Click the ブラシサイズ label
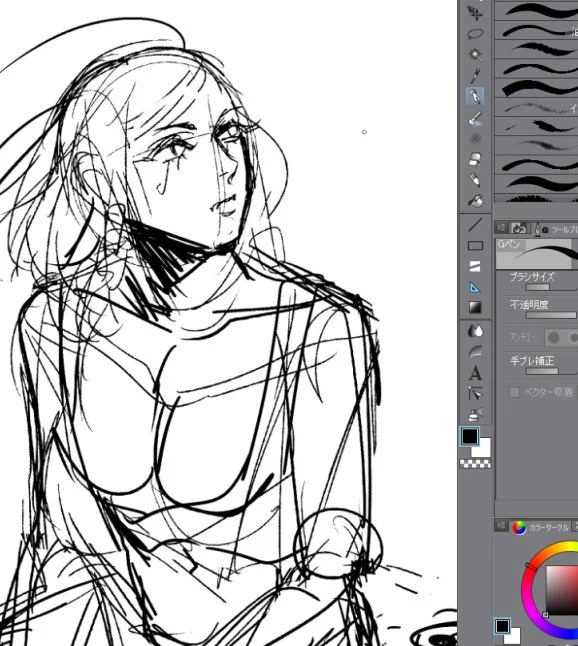Image resolution: width=578 pixels, height=646 pixels. tap(532, 277)
